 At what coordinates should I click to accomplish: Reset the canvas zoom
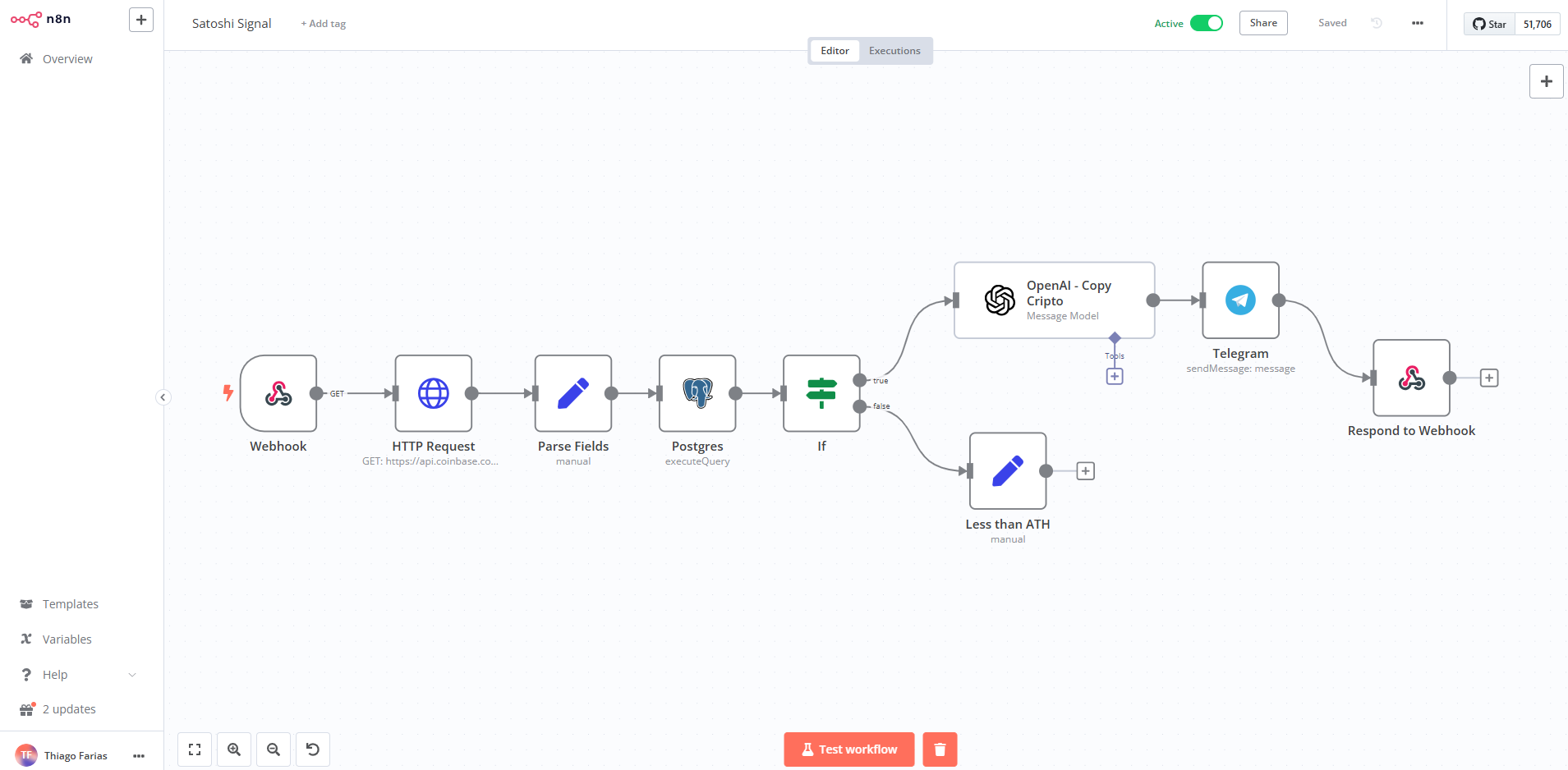click(x=313, y=749)
